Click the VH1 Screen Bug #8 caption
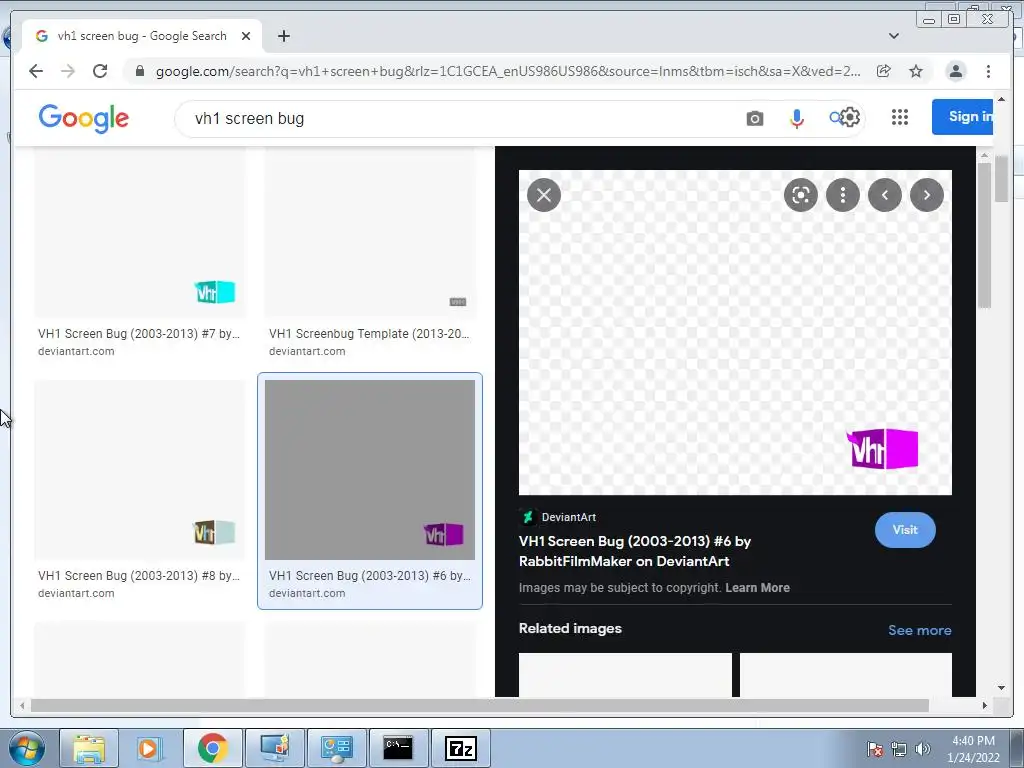This screenshot has height=768, width=1024. click(139, 576)
